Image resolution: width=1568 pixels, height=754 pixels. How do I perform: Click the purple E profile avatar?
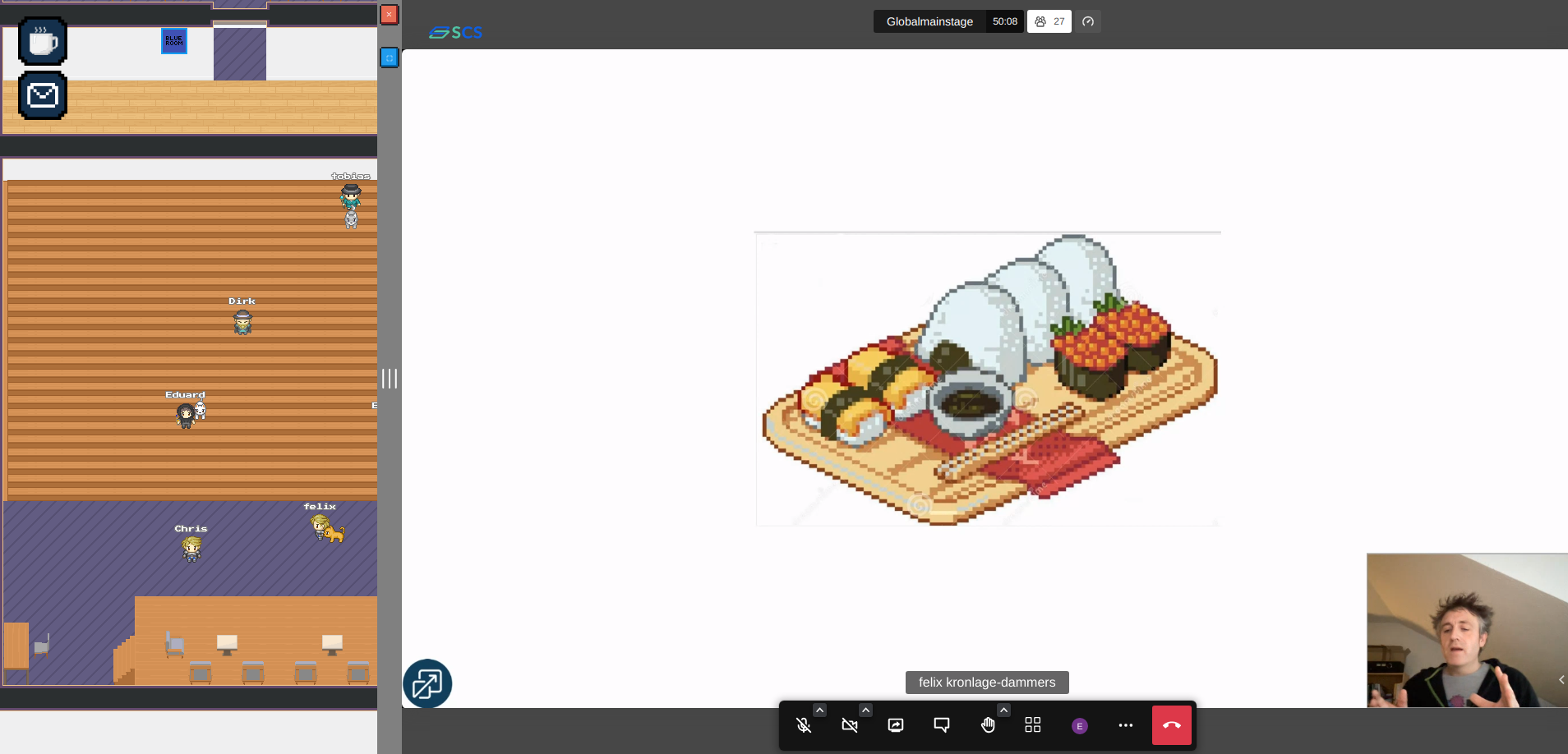[1080, 726]
